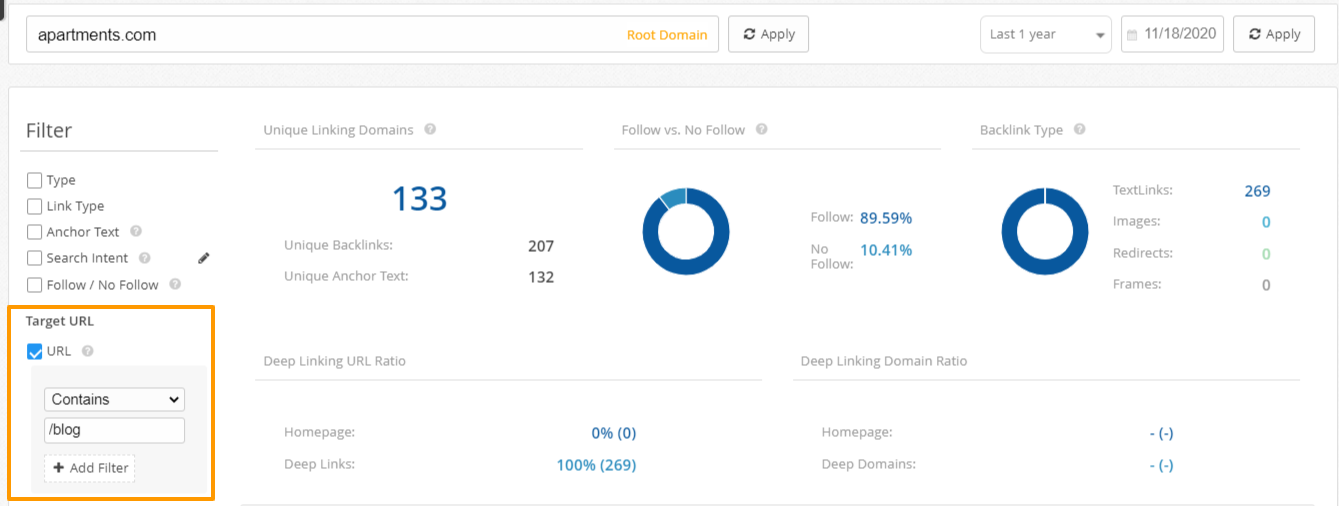1339x506 pixels.
Task: Click help icon next to Unique Linking Domains
Action: [430, 129]
